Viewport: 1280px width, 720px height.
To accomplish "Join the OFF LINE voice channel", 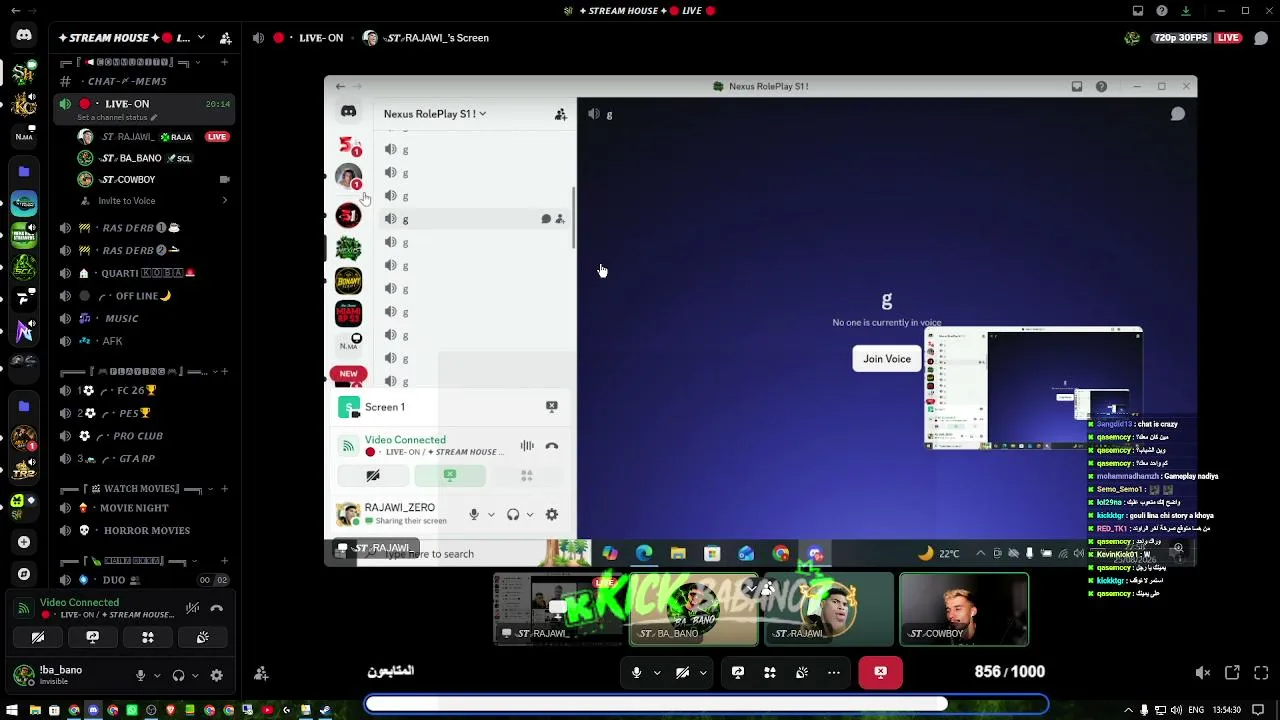I will click(x=144, y=296).
